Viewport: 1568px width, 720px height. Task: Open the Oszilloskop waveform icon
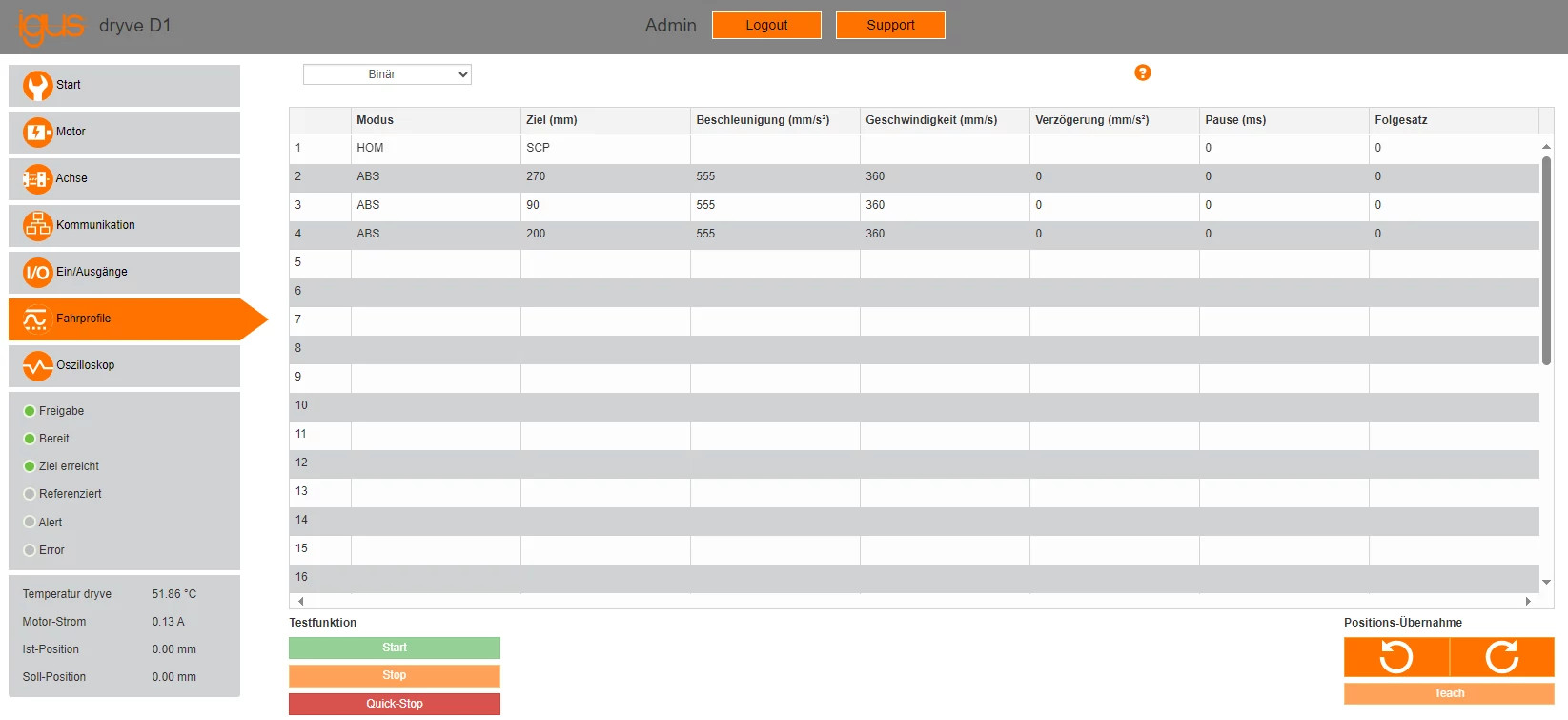pyautogui.click(x=37, y=366)
